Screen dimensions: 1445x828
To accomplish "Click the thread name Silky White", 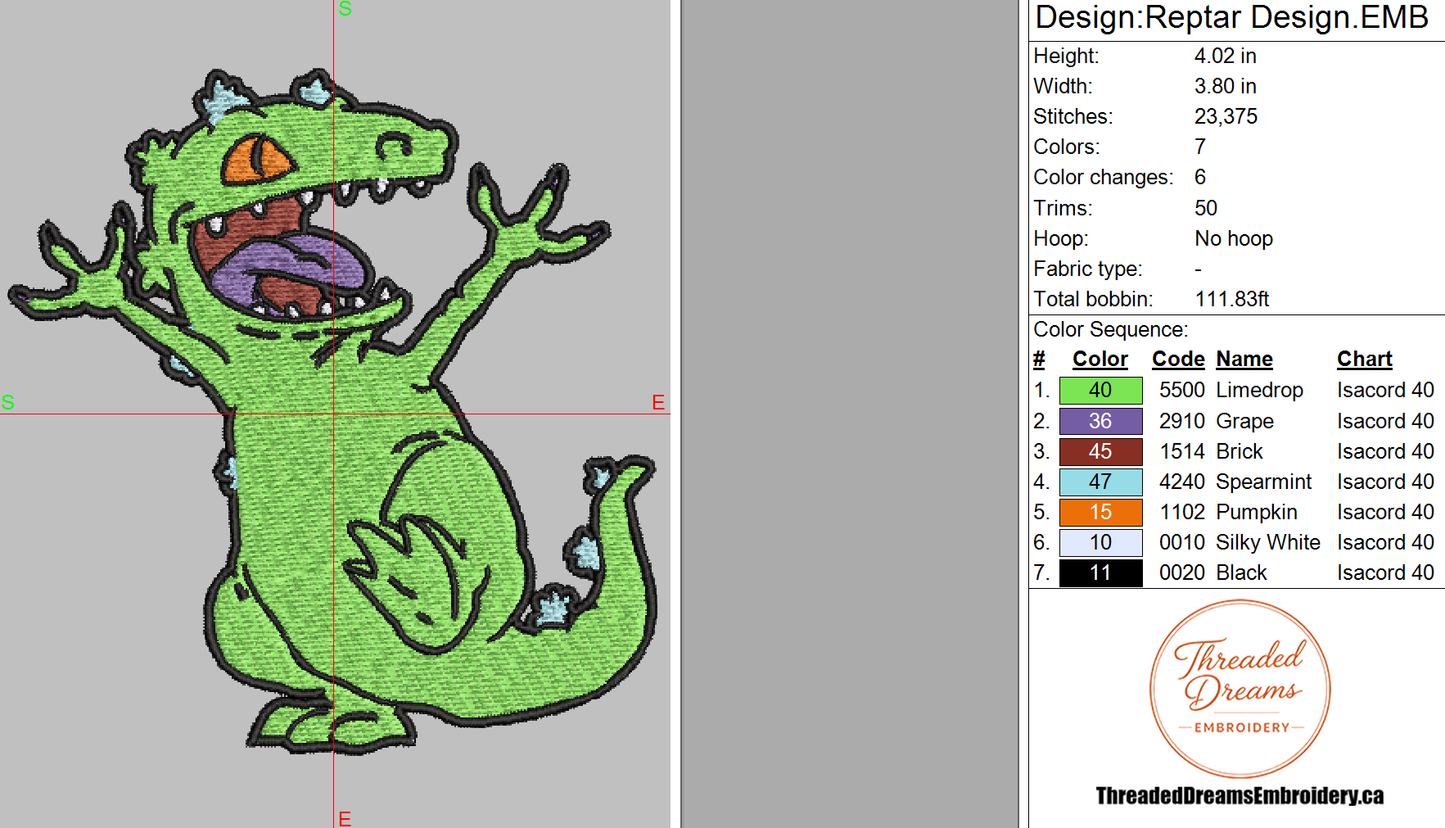I will click(x=1268, y=542).
